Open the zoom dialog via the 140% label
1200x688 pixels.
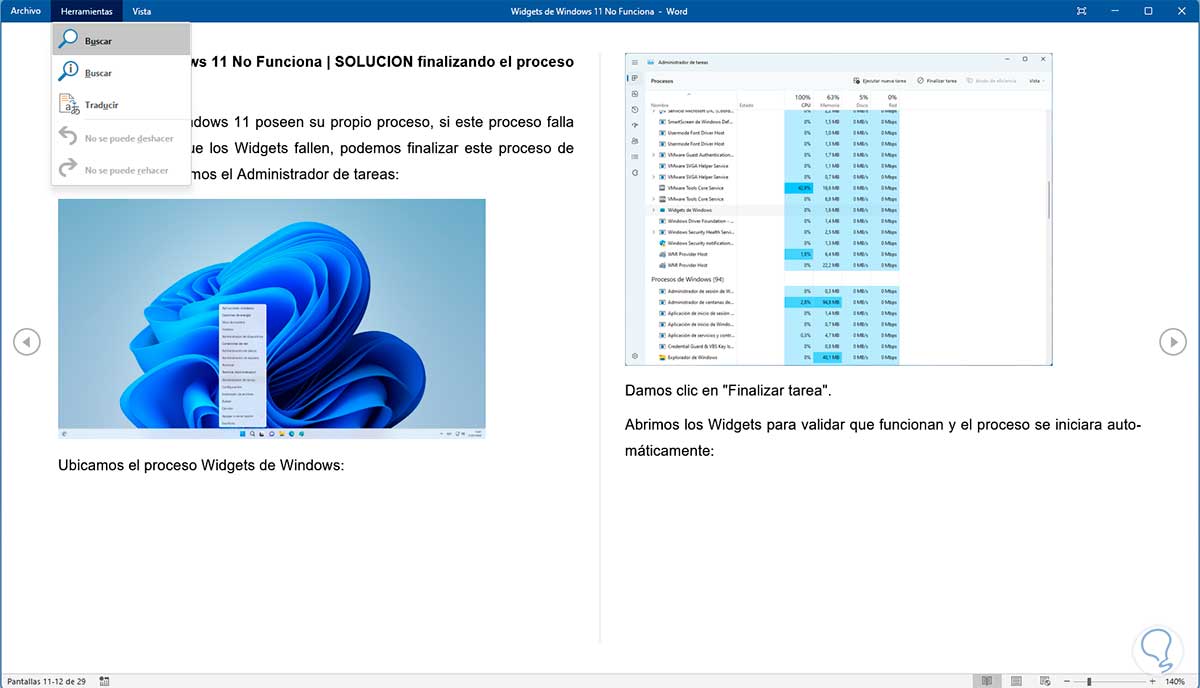1174,681
